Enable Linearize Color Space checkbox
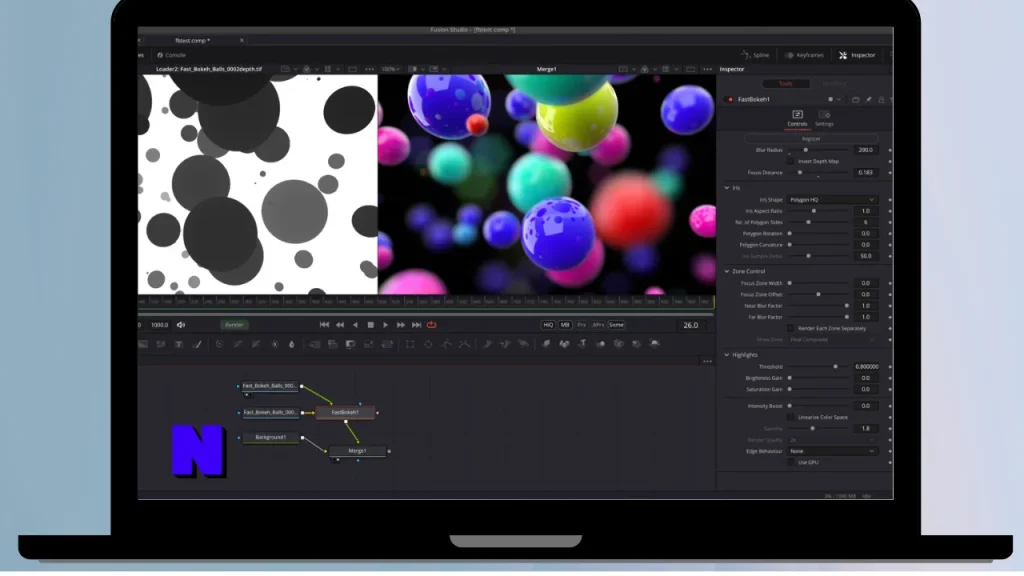1024x576 pixels. 791,417
